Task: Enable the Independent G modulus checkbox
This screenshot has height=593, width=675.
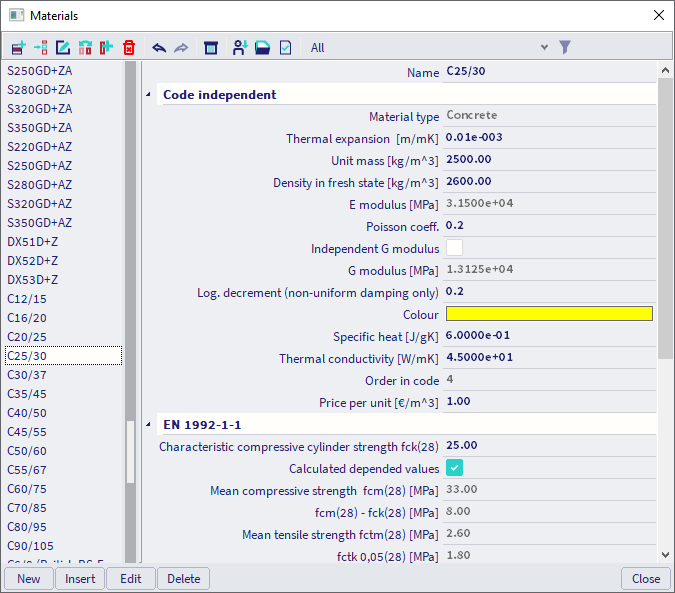Action: (454, 249)
